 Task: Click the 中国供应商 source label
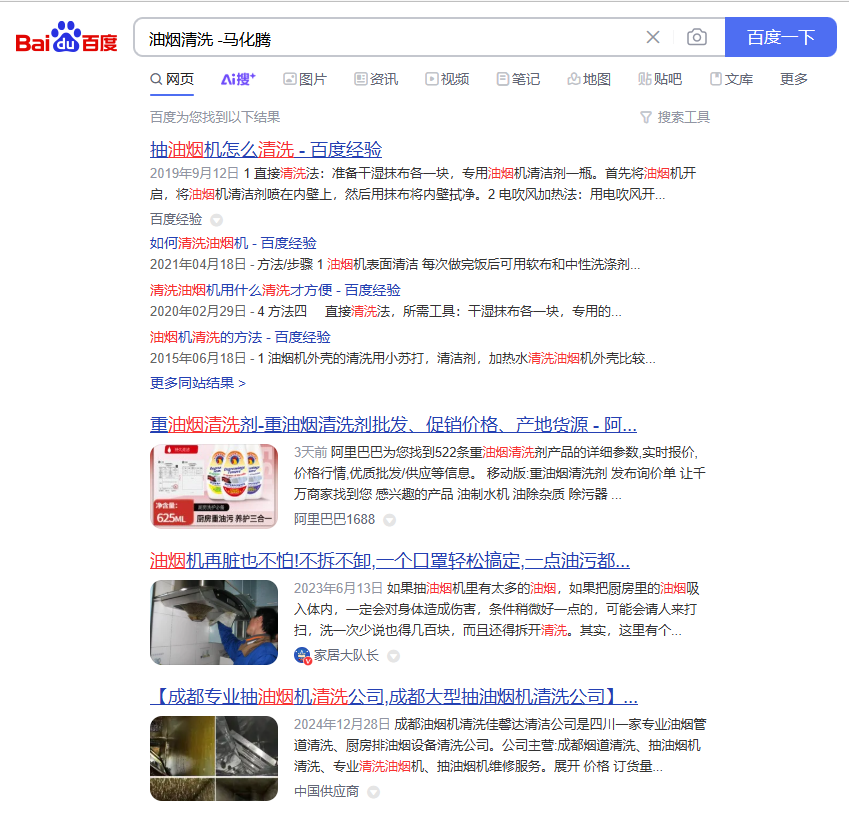coord(326,791)
